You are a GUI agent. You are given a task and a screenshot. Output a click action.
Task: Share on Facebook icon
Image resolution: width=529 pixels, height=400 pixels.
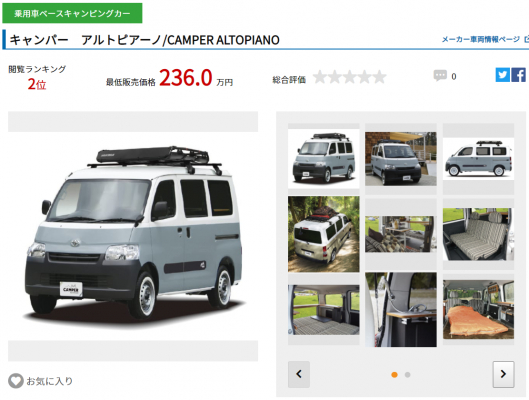(x=518, y=75)
